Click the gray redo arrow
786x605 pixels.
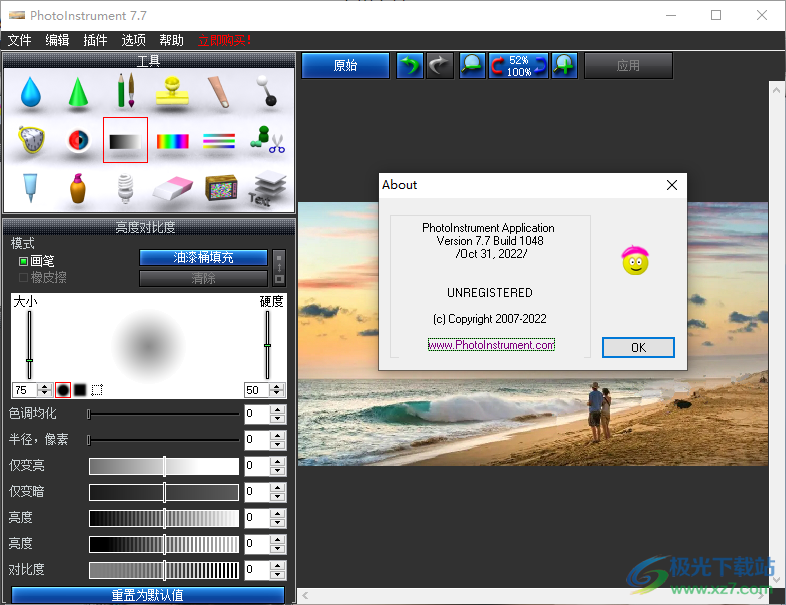pyautogui.click(x=440, y=66)
